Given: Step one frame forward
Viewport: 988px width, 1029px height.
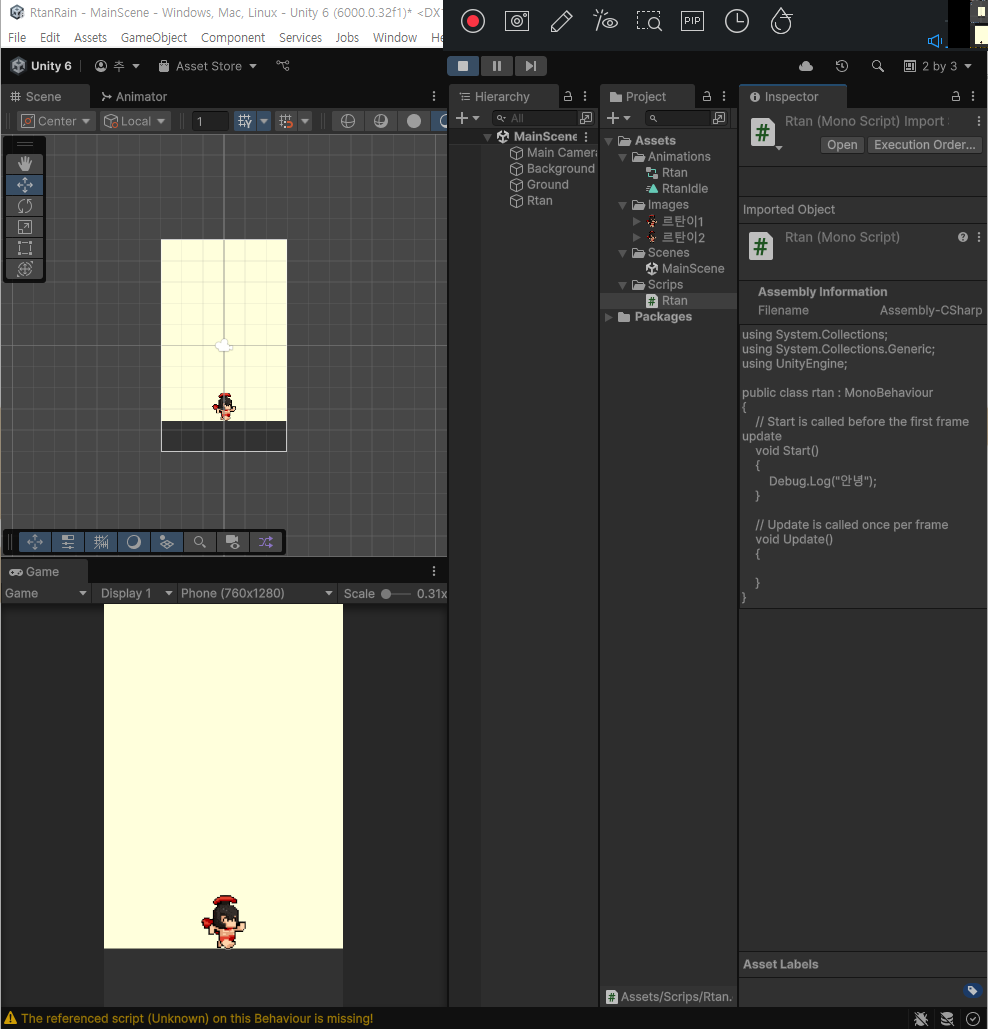Looking at the screenshot, I should pyautogui.click(x=530, y=66).
